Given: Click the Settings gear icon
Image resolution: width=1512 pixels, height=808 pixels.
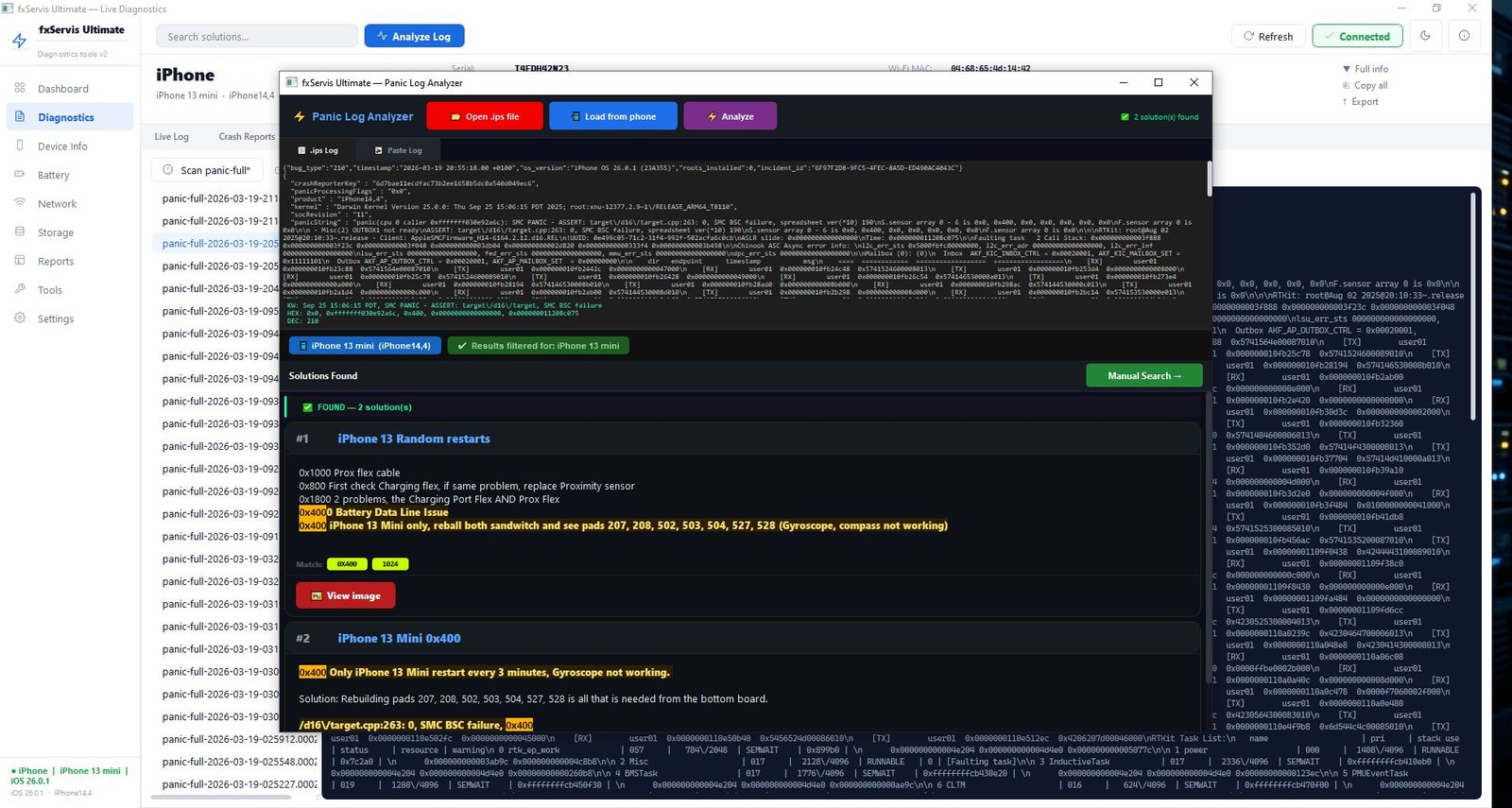Looking at the screenshot, I should [x=20, y=318].
